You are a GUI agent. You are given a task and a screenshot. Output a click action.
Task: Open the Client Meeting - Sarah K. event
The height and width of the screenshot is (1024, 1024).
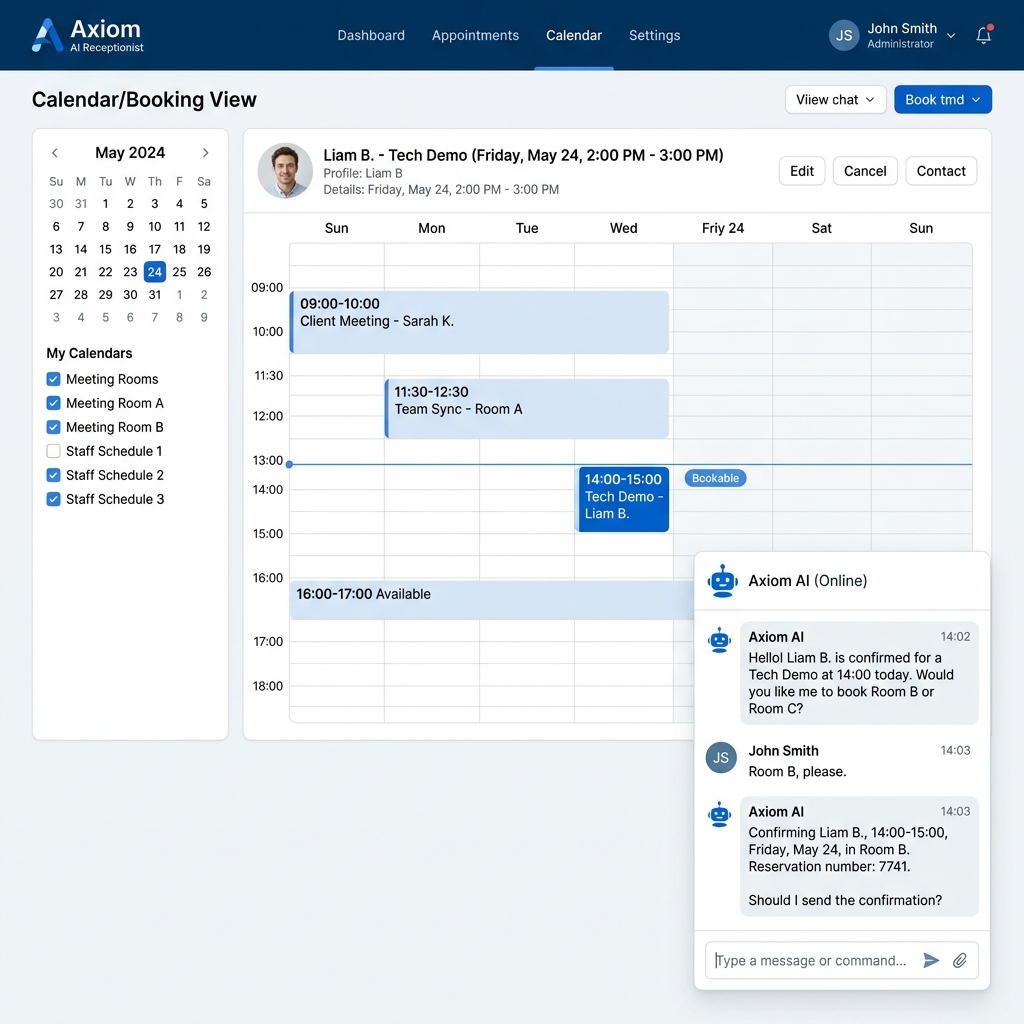pos(479,322)
